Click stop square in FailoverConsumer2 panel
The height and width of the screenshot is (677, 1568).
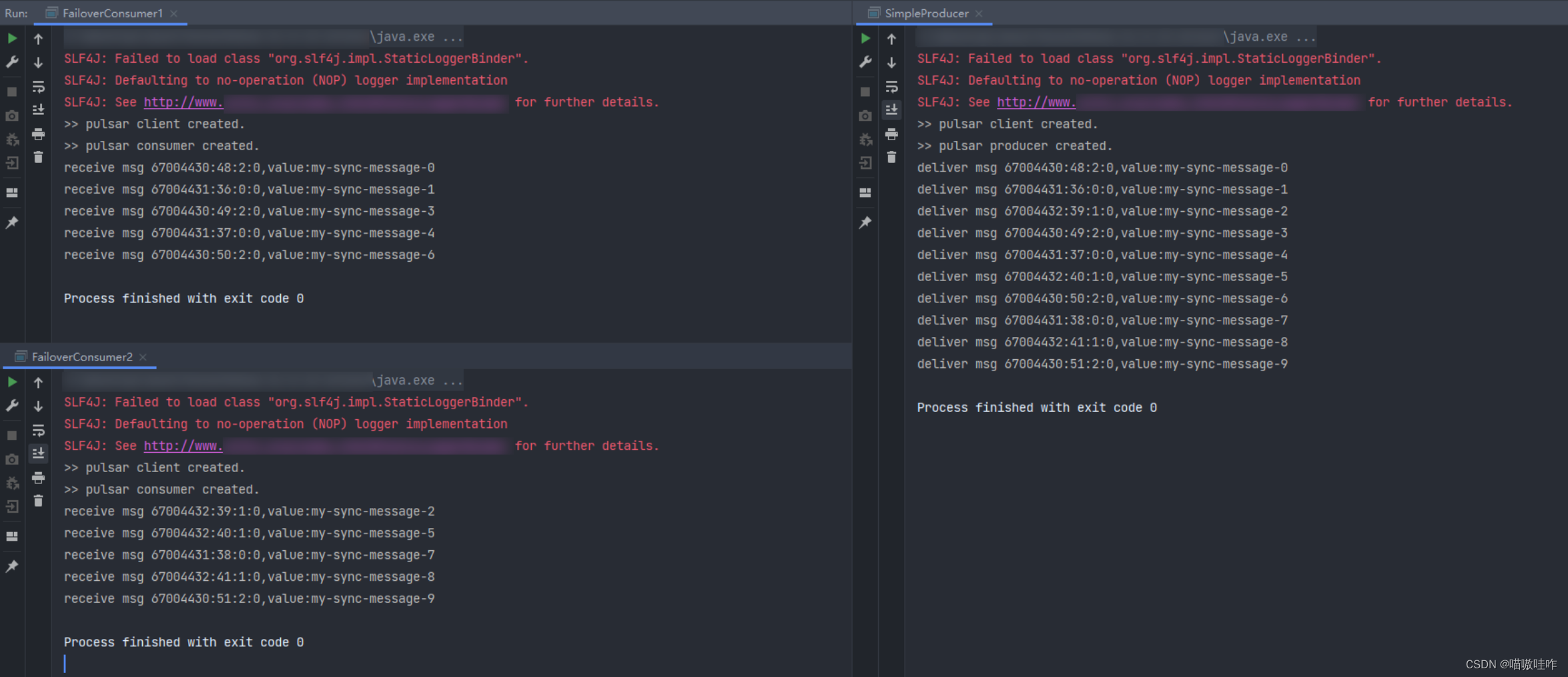[x=12, y=435]
